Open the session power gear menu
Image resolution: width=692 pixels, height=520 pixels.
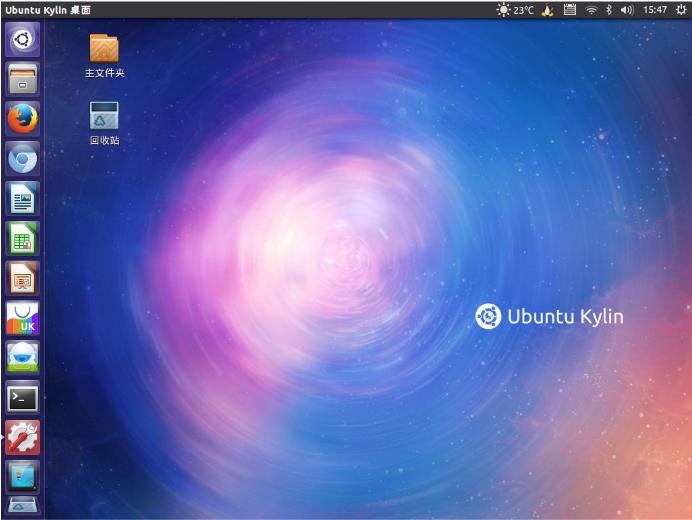(x=681, y=10)
